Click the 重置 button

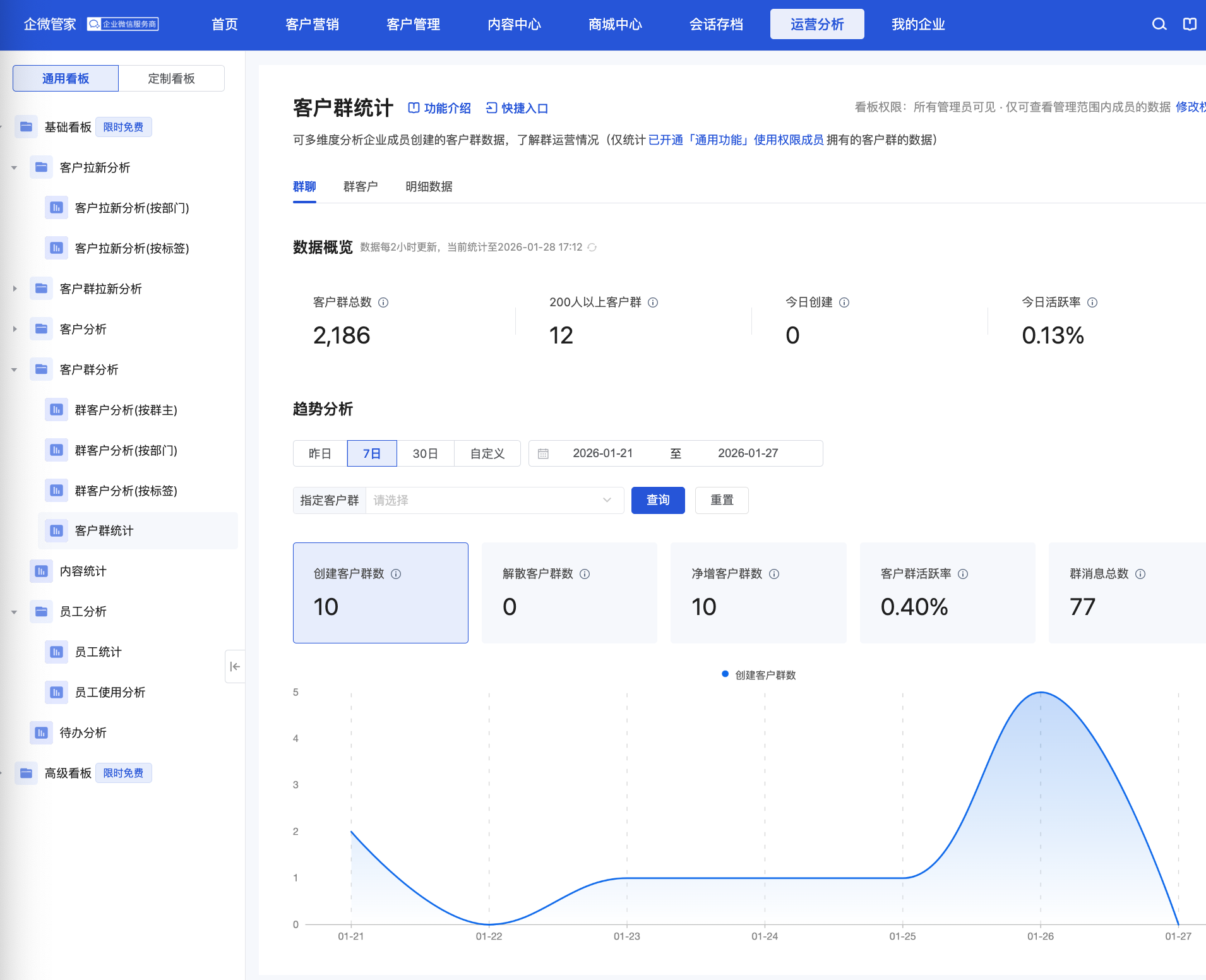point(722,500)
